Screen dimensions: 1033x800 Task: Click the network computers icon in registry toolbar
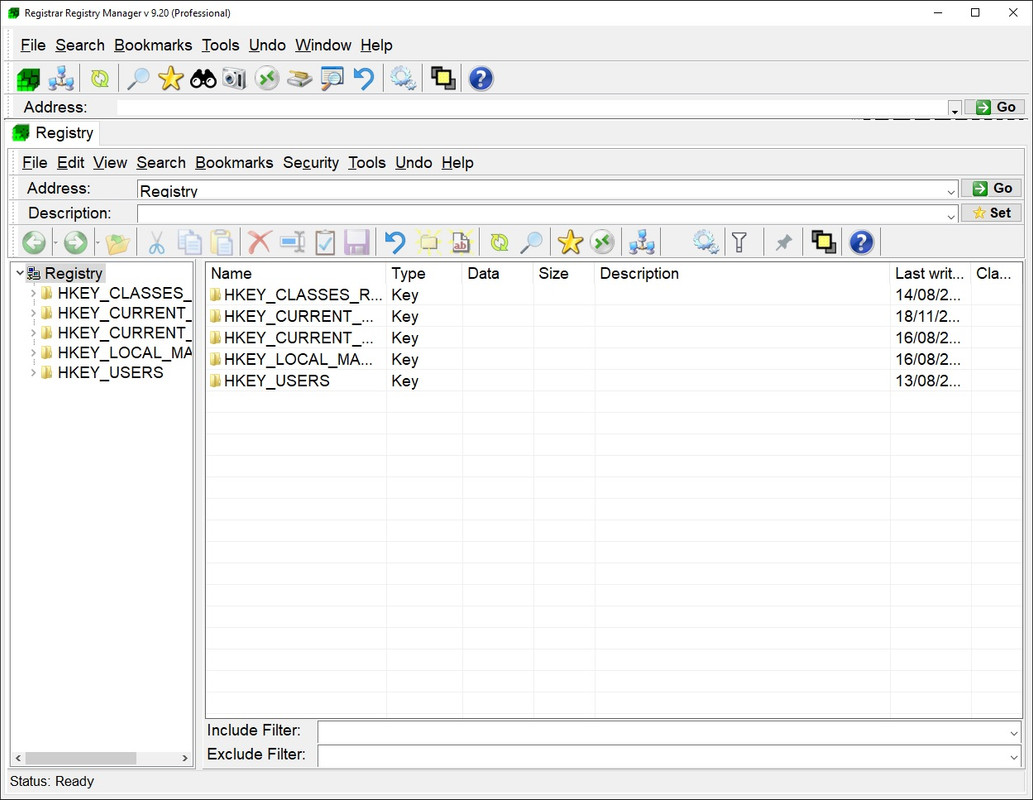point(641,243)
